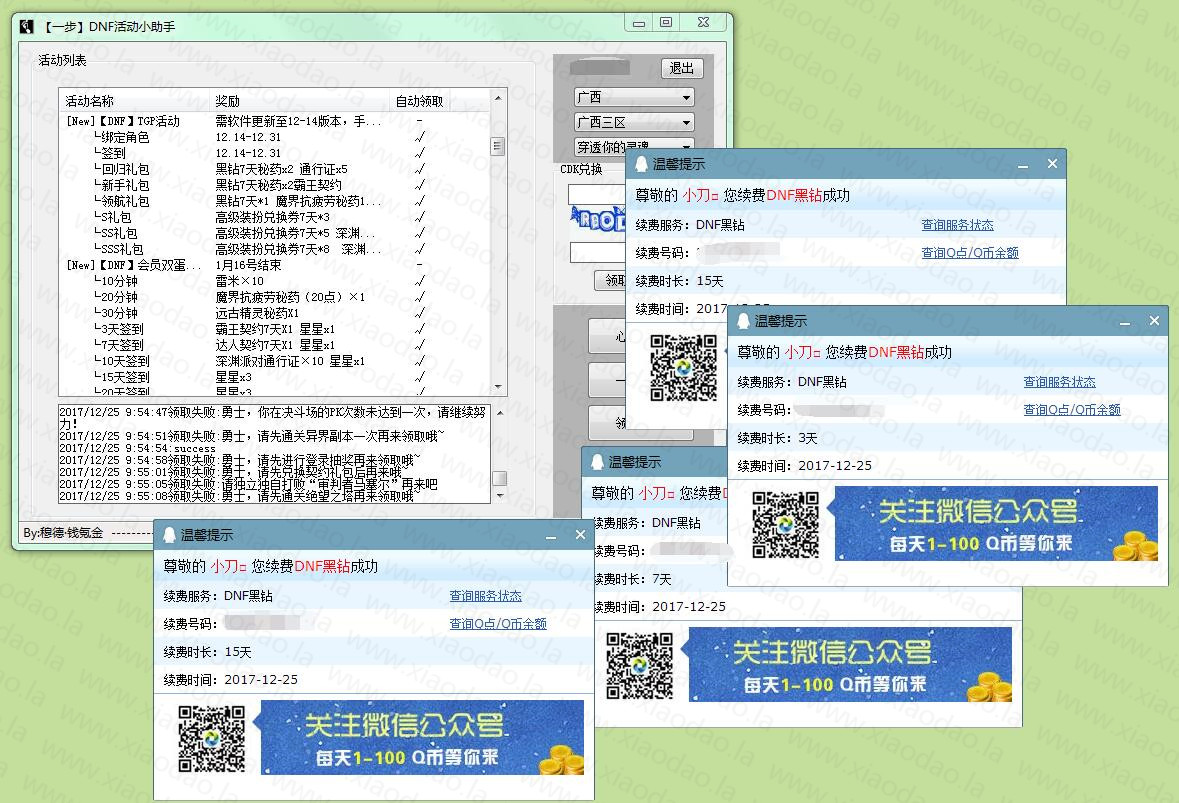Toggle auto-claim checkmark for 30分钟

click(420, 313)
